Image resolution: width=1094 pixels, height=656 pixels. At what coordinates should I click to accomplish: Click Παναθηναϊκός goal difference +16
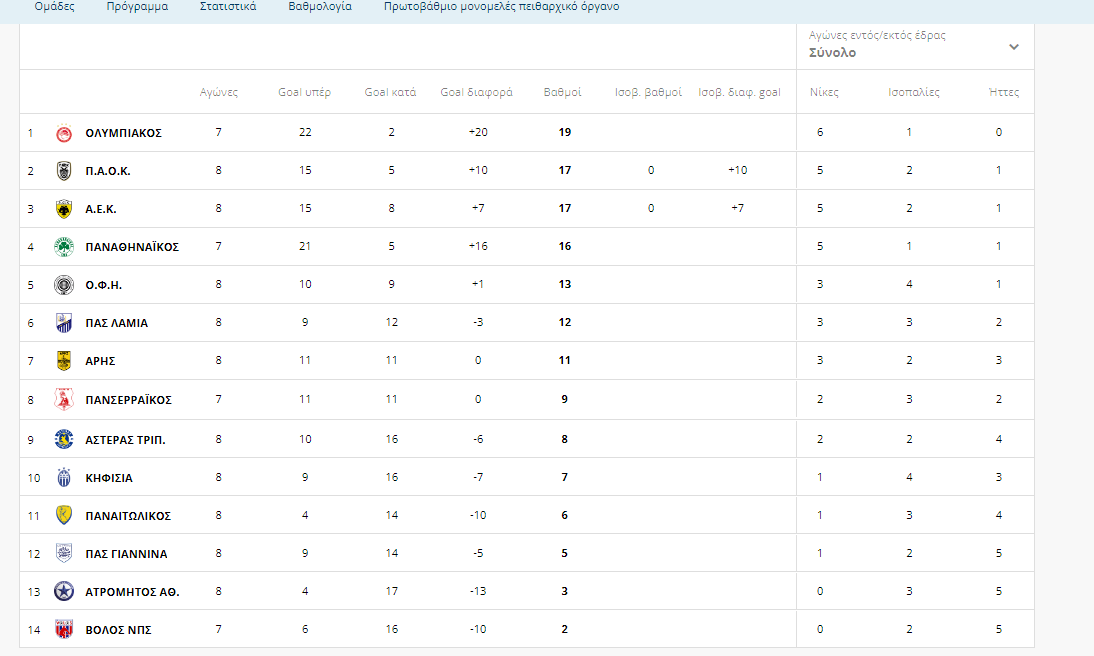478,246
